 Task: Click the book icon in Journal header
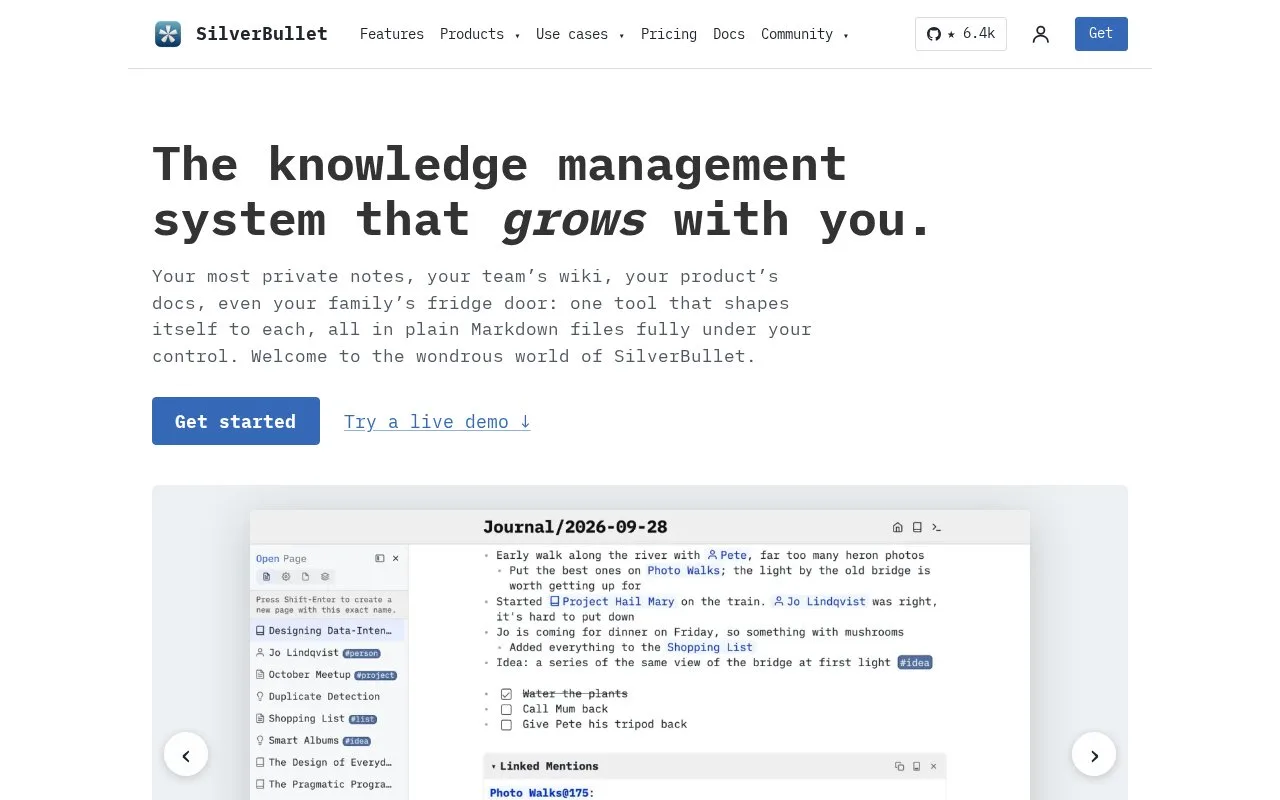(x=917, y=527)
